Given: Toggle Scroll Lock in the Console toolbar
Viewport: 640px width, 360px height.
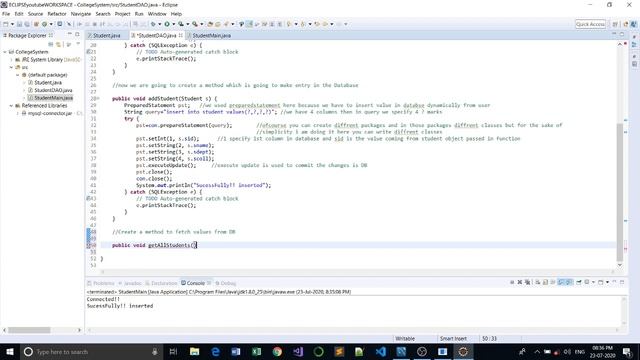Looking at the screenshot, I should coord(545,282).
